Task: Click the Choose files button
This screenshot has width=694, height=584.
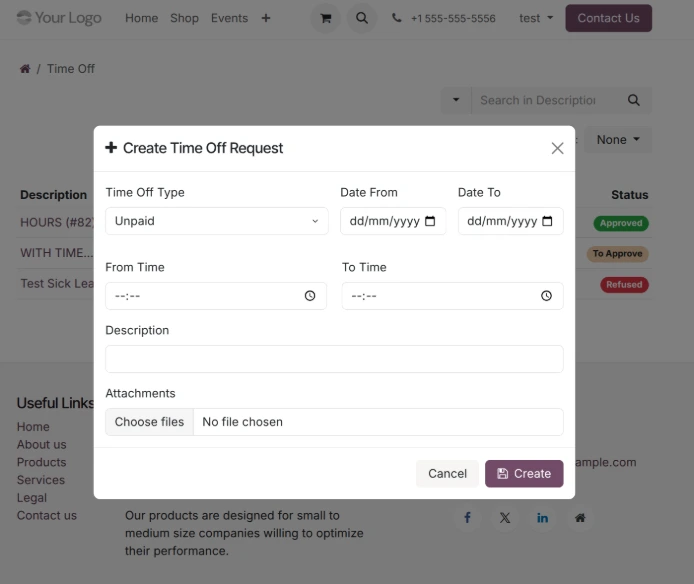Action: (x=150, y=422)
